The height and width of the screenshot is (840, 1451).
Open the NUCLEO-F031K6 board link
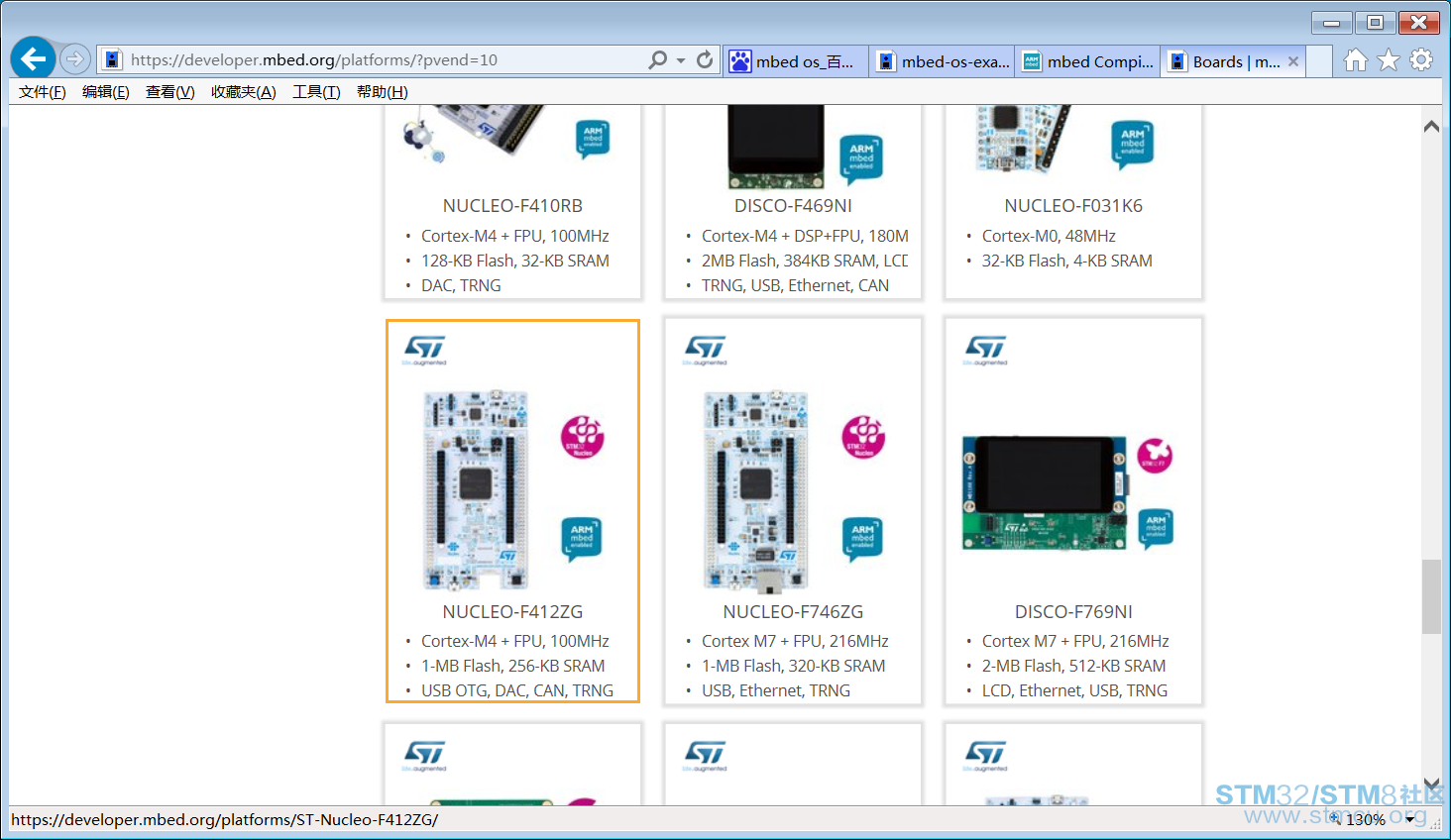click(1073, 206)
